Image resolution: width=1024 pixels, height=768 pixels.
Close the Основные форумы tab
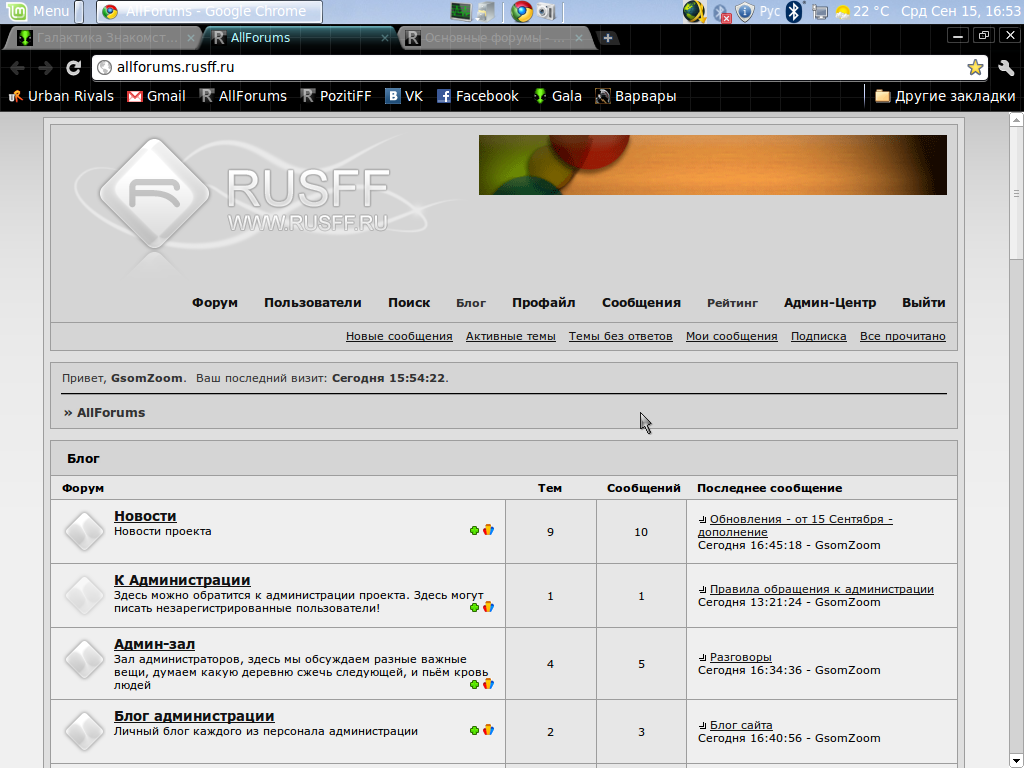click(579, 38)
